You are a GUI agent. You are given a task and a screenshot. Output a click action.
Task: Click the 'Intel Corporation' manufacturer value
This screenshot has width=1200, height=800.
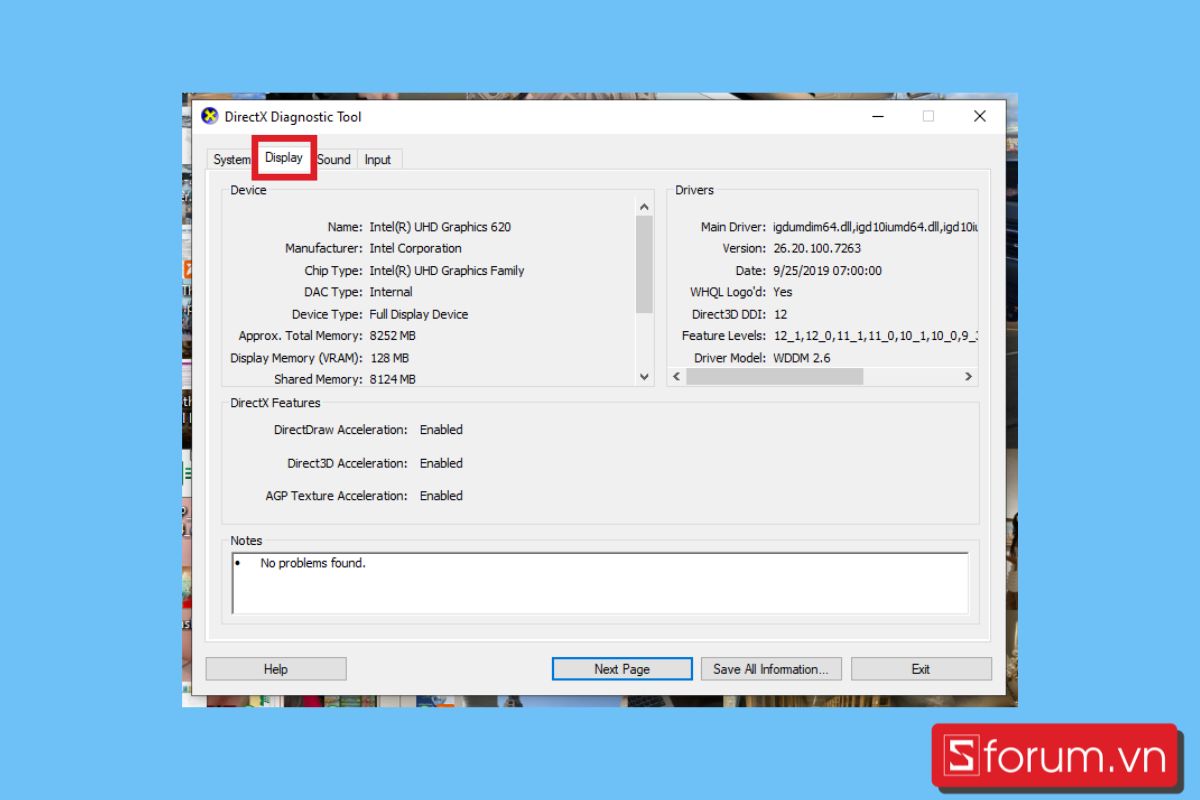coord(416,248)
